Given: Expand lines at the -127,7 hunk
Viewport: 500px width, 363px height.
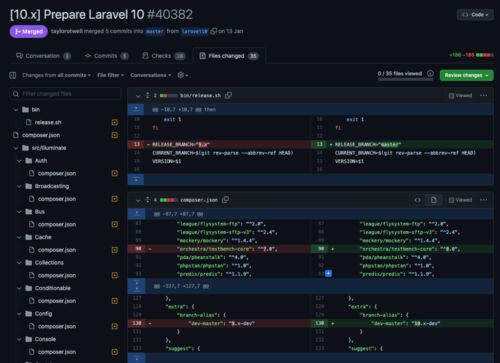Looking at the screenshot, I should point(136,286).
